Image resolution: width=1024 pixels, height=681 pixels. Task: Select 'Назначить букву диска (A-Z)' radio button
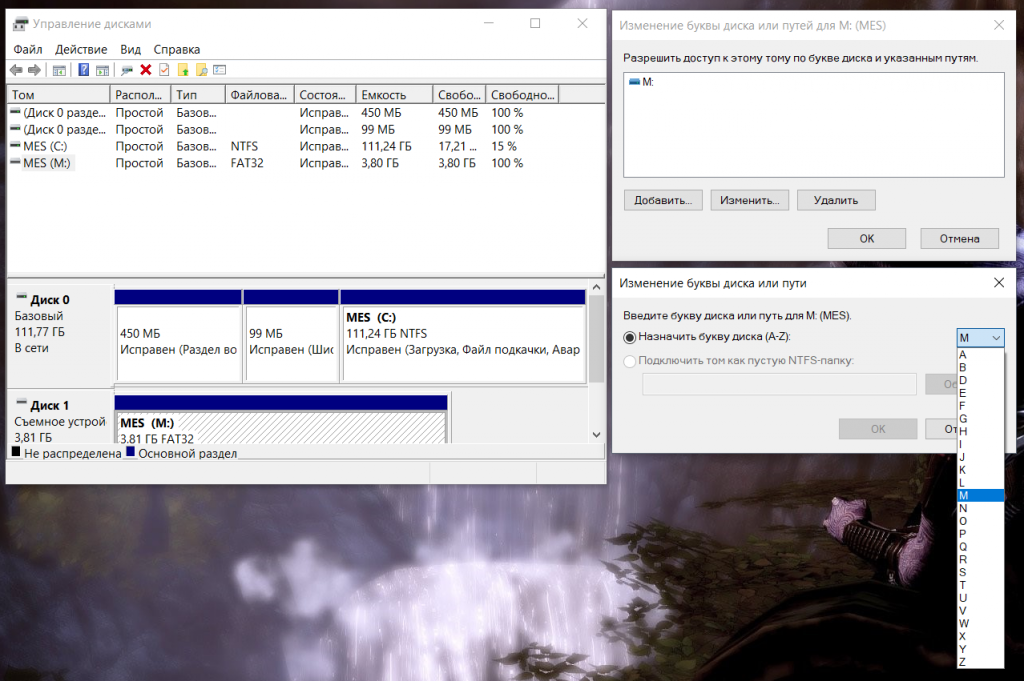pos(630,338)
